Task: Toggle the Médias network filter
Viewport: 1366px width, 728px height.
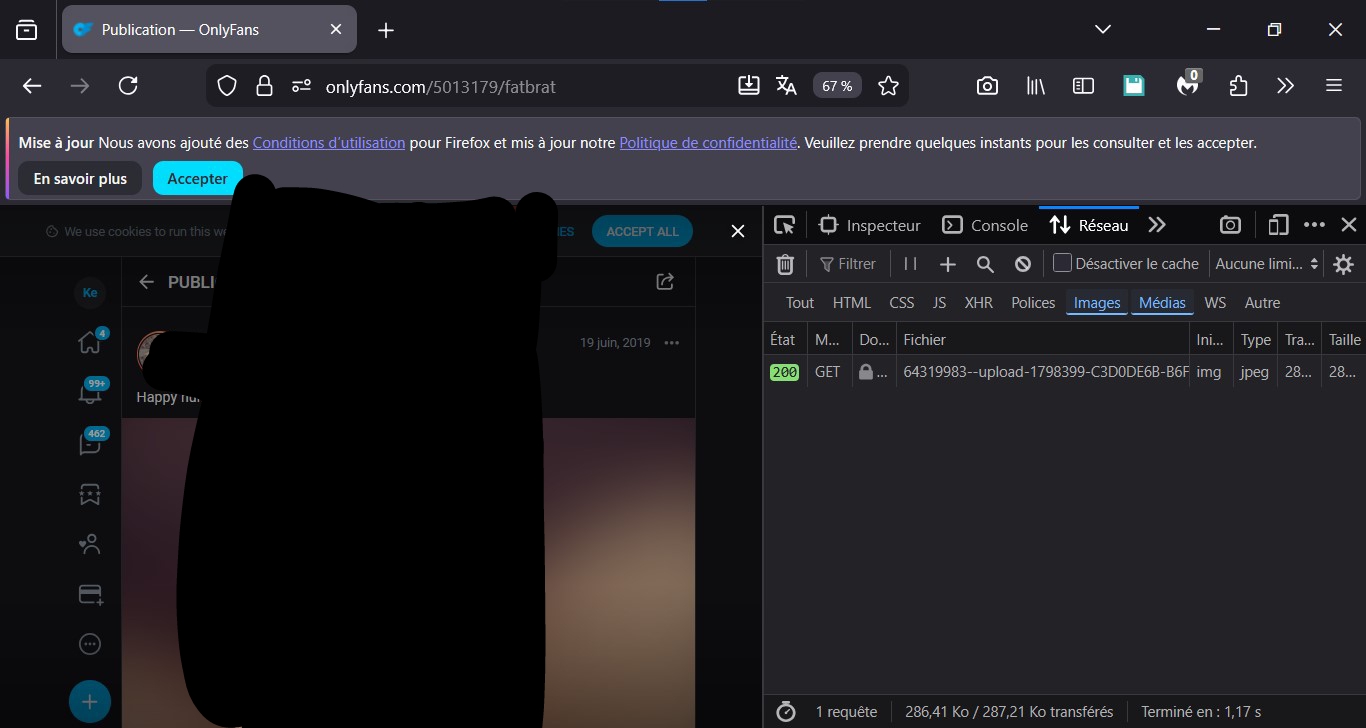Action: (x=1162, y=303)
